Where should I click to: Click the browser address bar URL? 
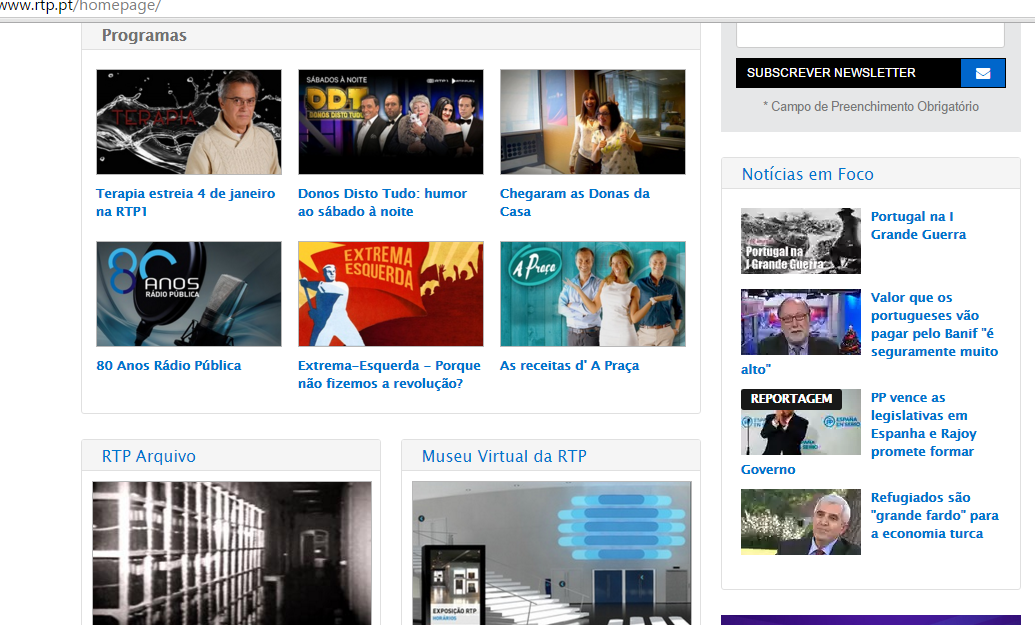[81, 7]
